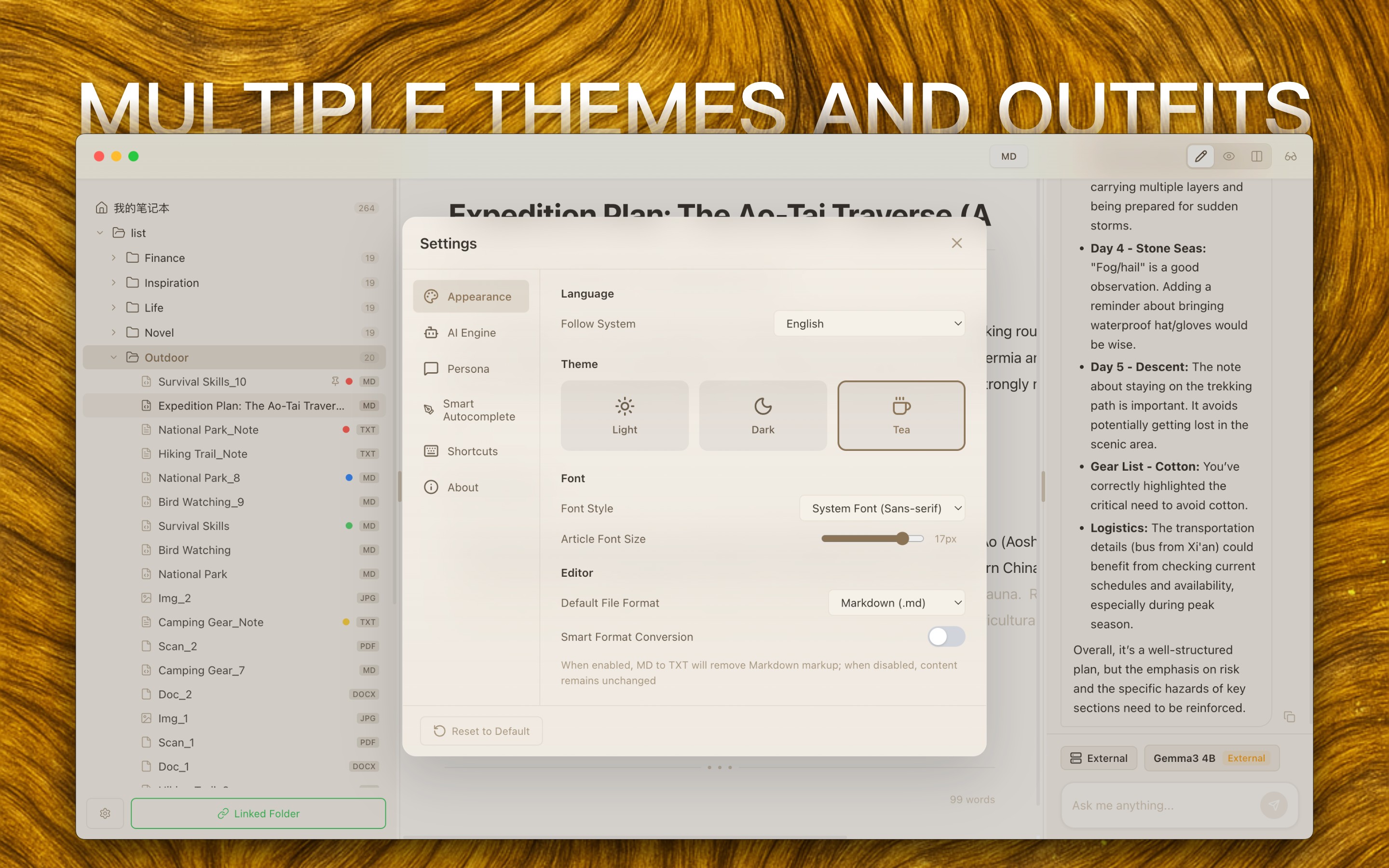Click the Reset to Default button
The image size is (1389, 868).
point(481,730)
